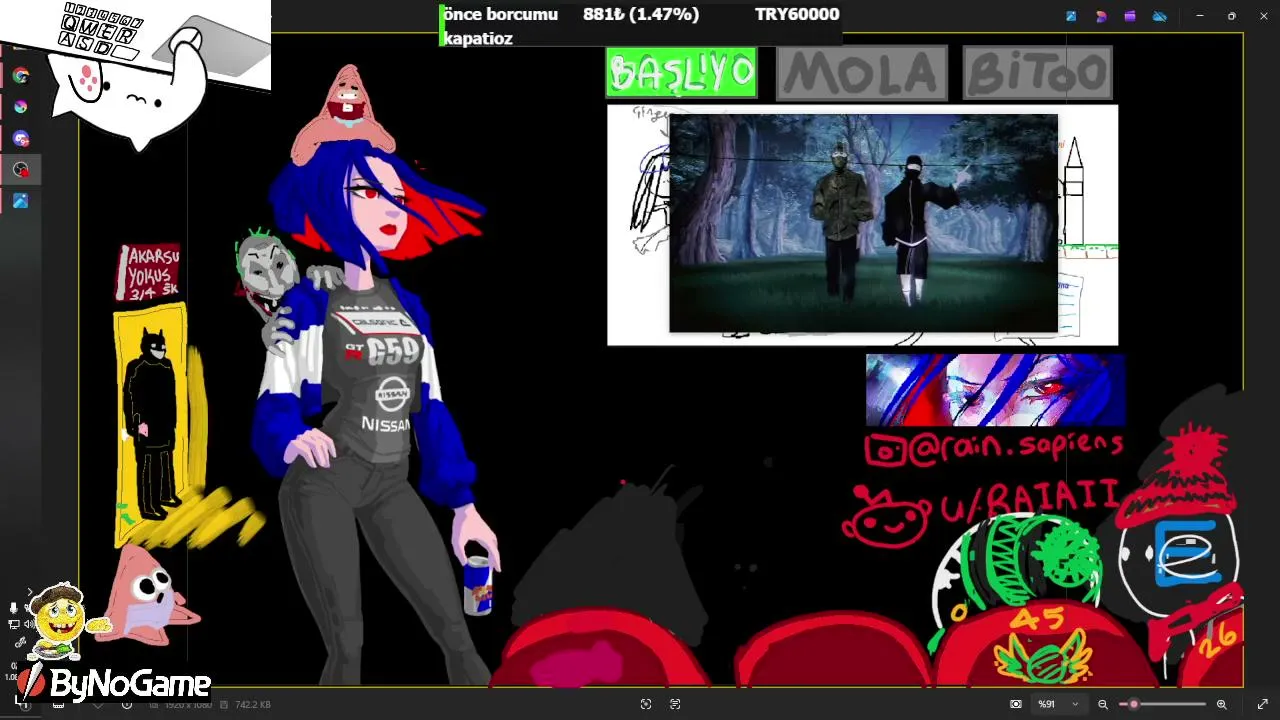Open Discord from the taskbar
The image size is (1280, 720).
tap(20, 139)
